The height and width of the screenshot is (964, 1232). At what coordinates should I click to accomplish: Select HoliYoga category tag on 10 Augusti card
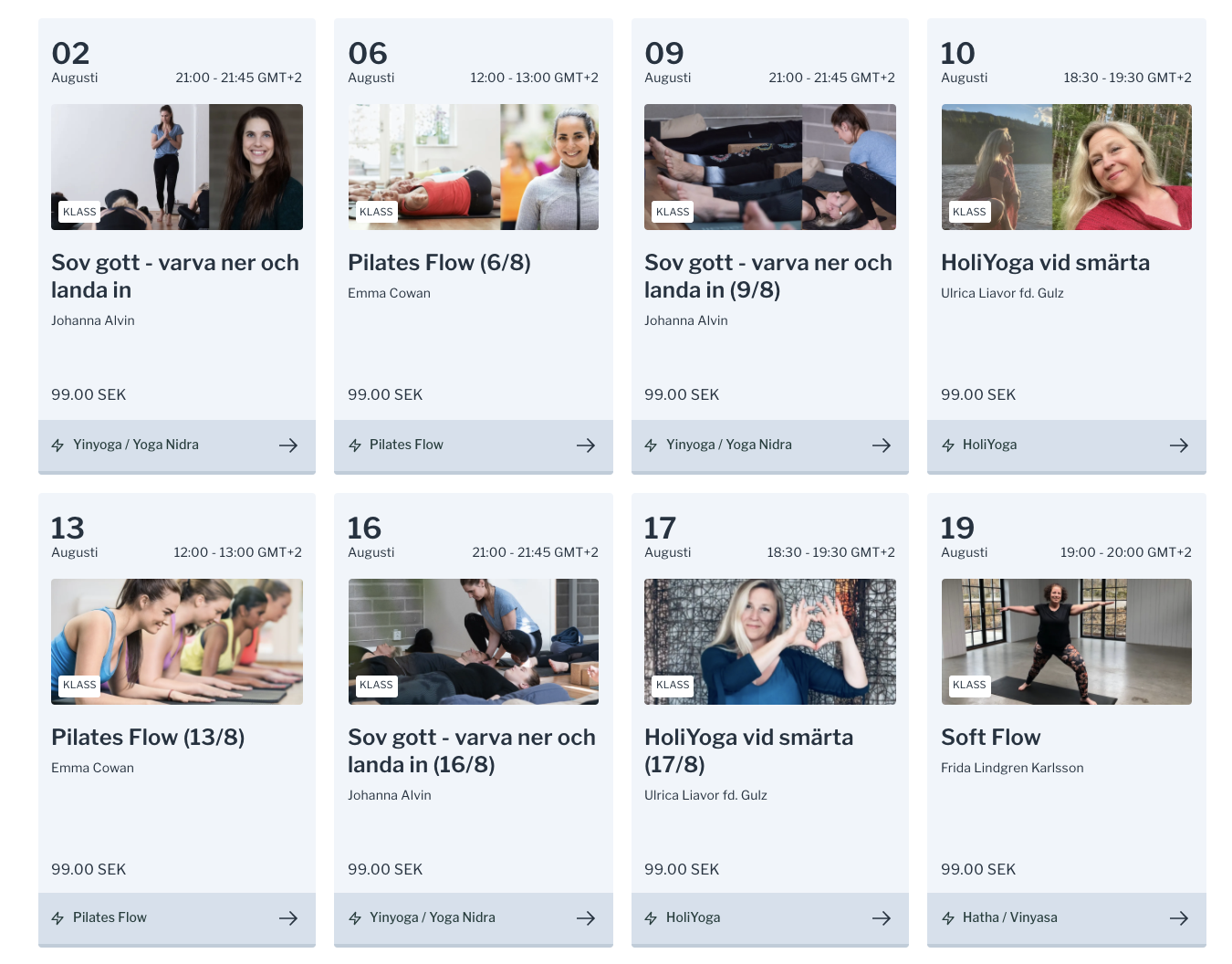coord(989,445)
